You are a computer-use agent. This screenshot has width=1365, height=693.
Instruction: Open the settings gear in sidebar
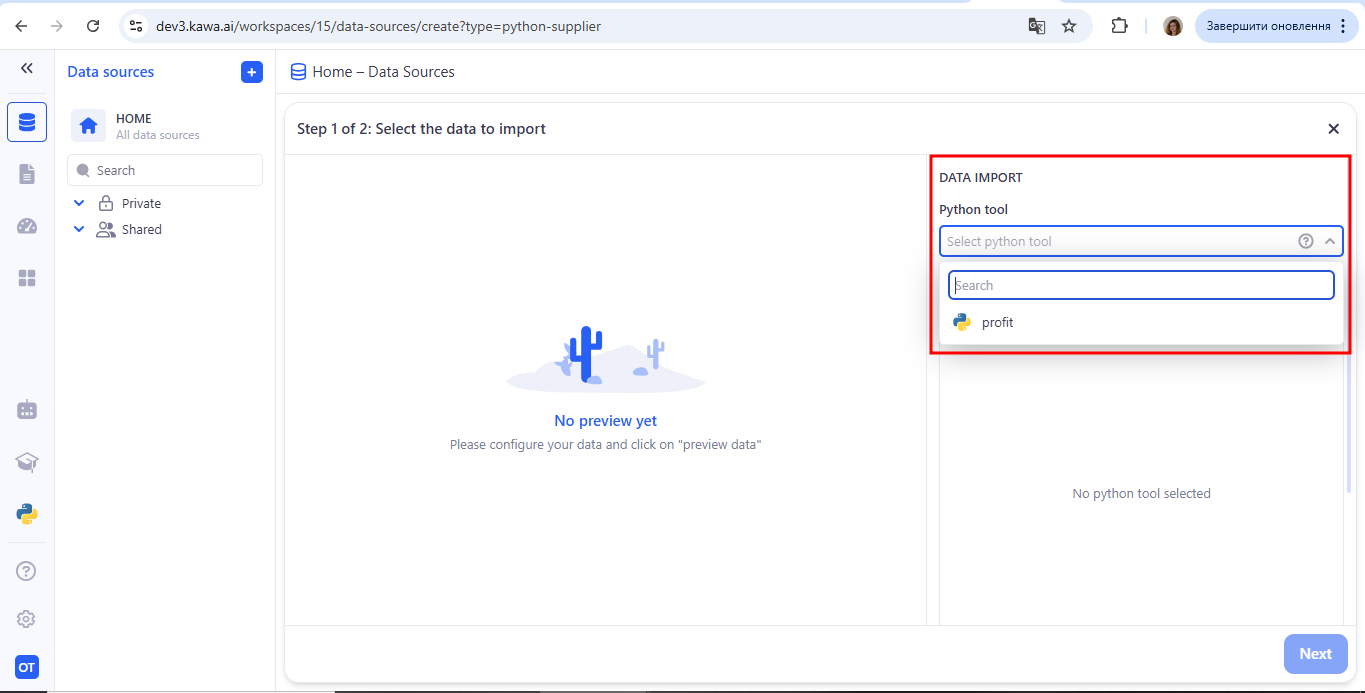click(x=27, y=619)
